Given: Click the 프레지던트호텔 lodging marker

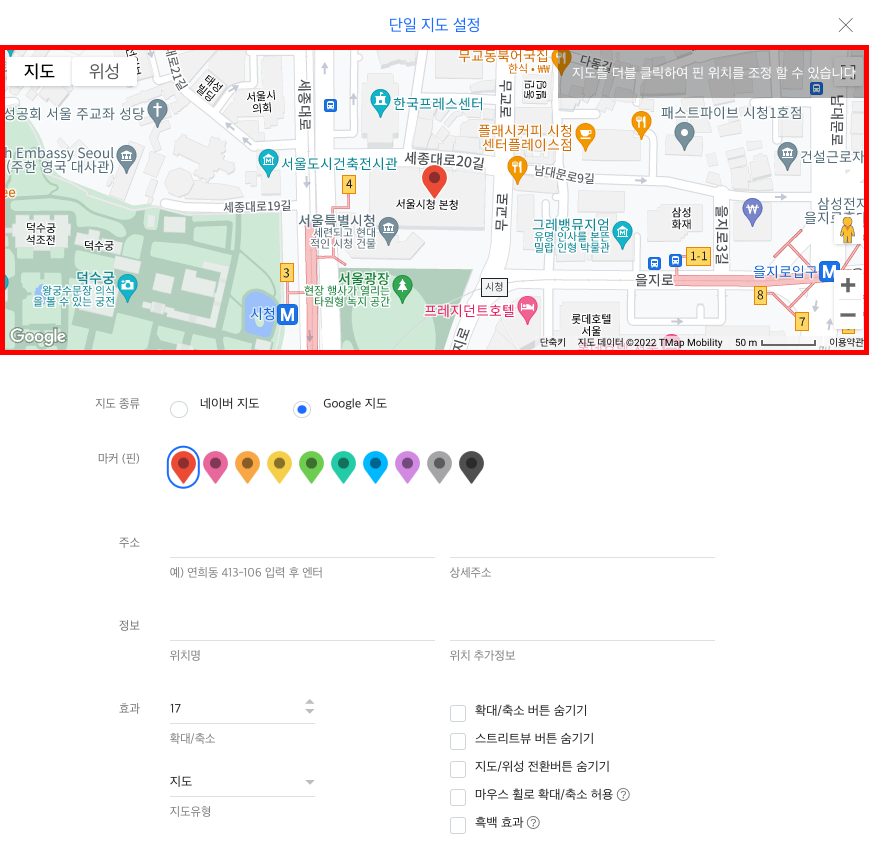Looking at the screenshot, I should [x=527, y=309].
